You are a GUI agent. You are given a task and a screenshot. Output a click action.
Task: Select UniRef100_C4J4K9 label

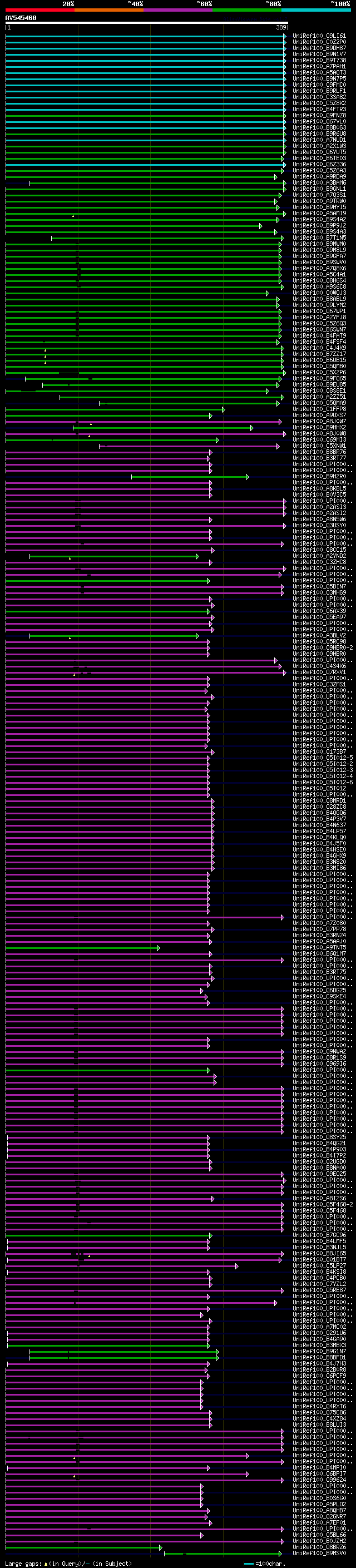click(x=319, y=348)
